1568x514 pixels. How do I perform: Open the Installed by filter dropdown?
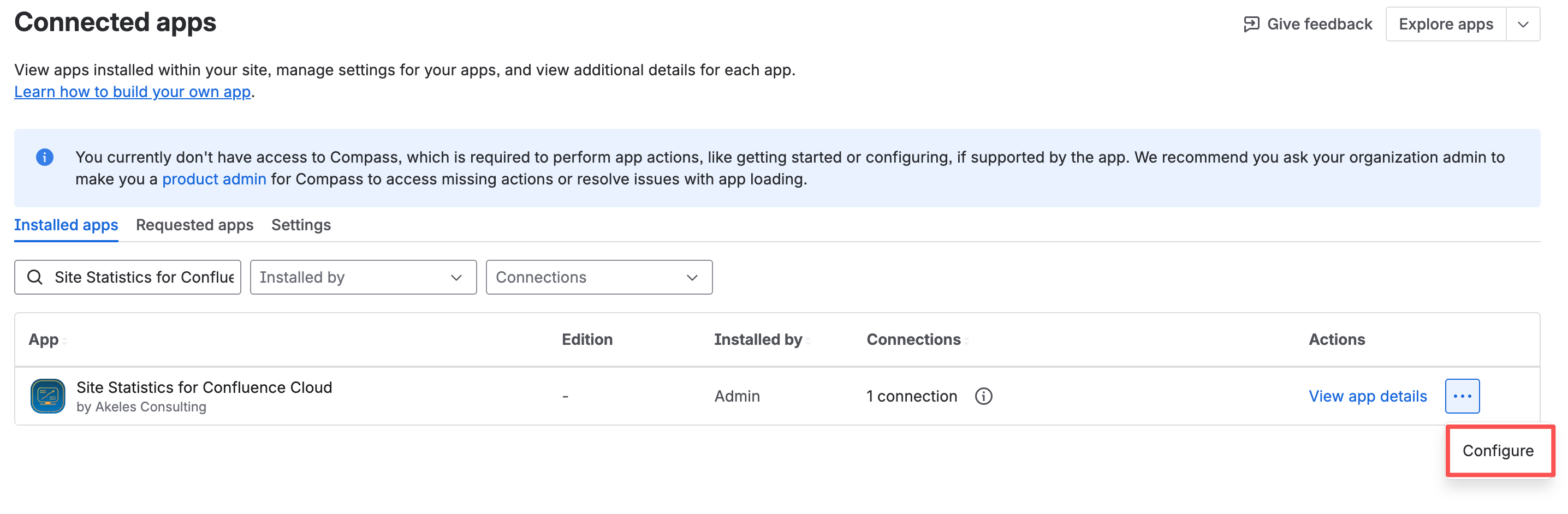(x=363, y=277)
